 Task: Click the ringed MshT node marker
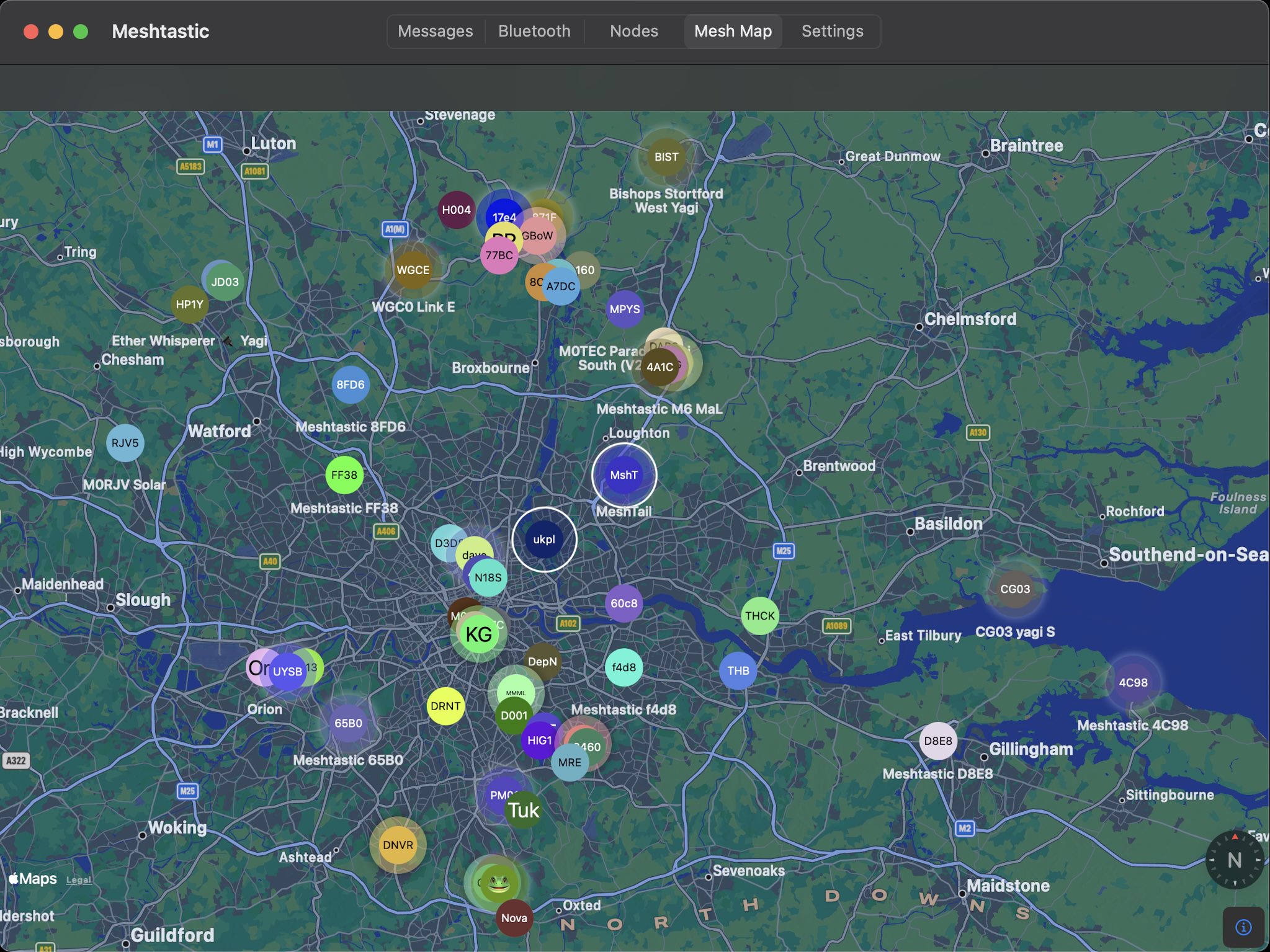[x=624, y=475]
